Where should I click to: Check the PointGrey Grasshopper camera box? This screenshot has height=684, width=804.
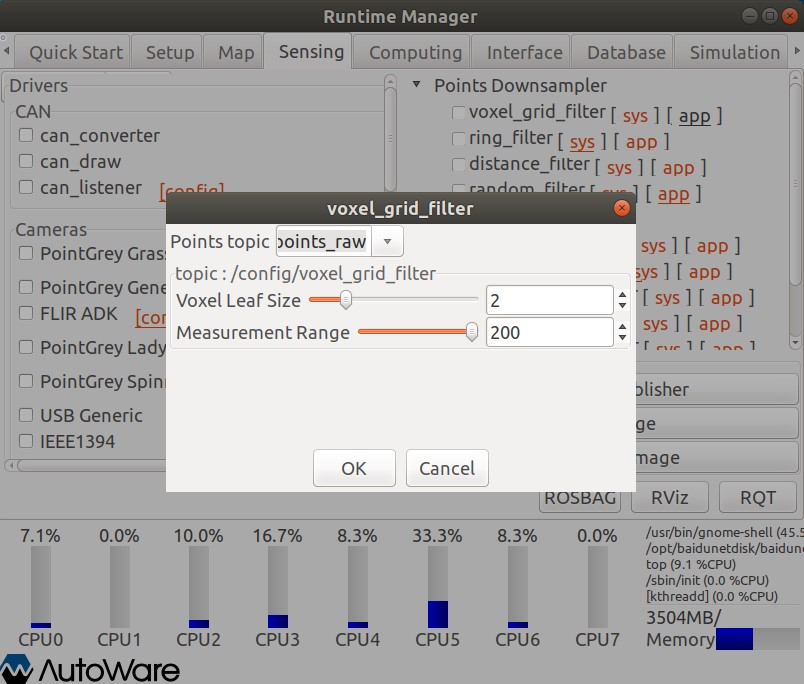(26, 253)
